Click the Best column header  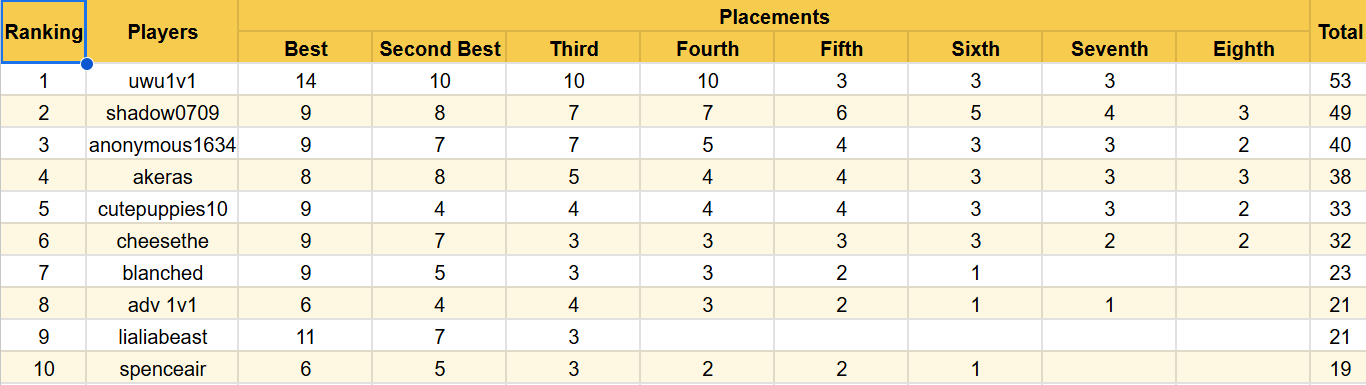point(306,48)
